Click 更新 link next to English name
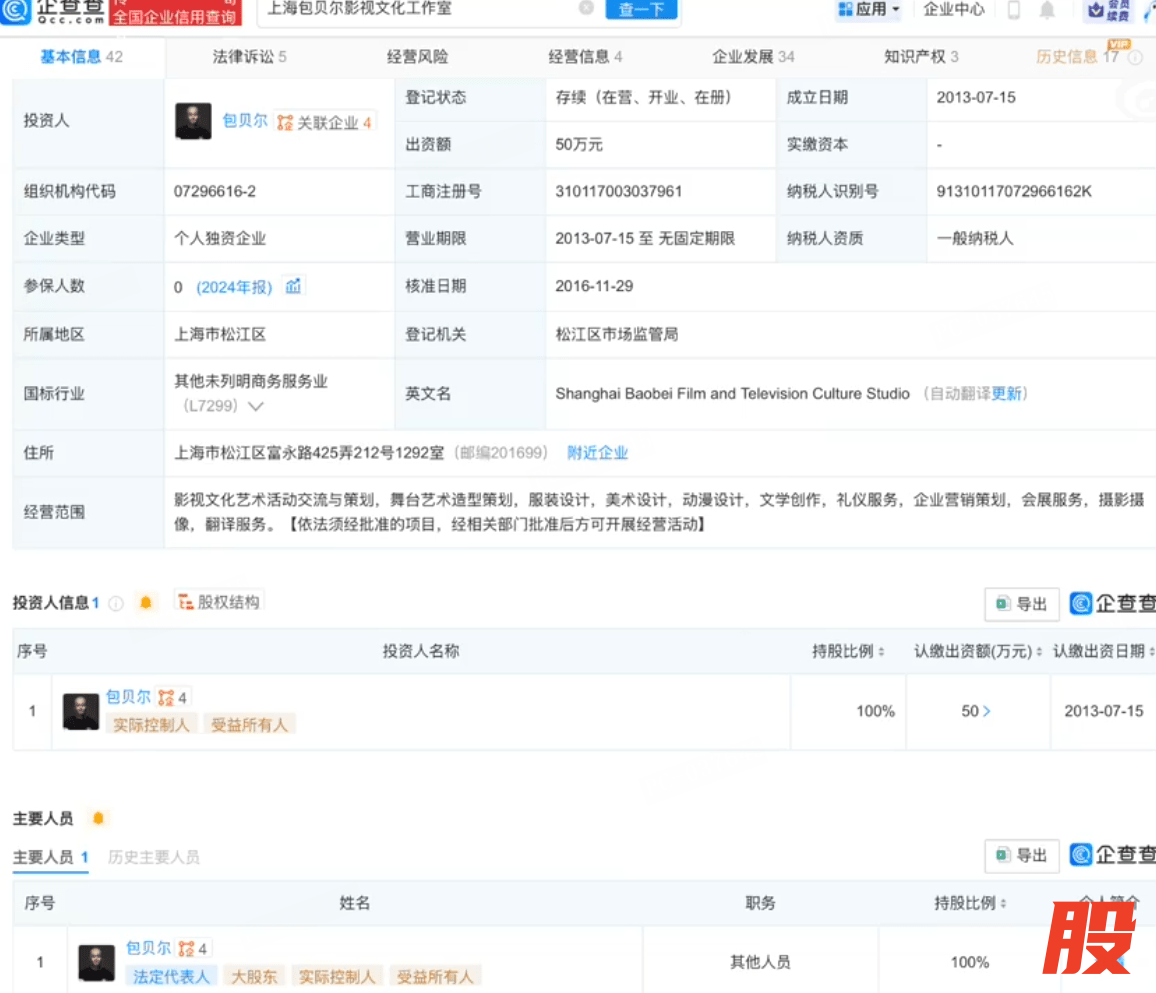 click(1006, 394)
